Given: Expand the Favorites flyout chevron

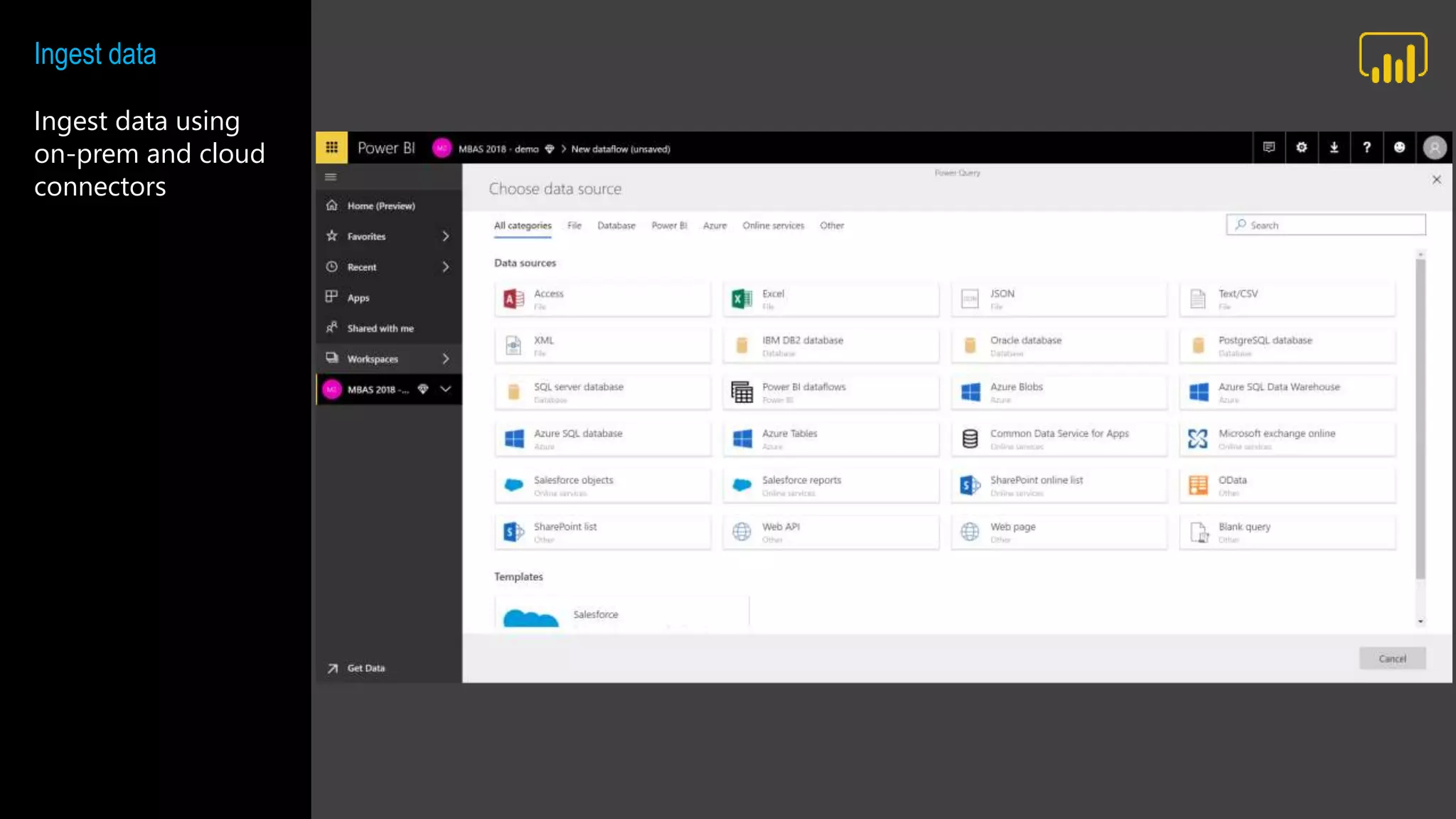Looking at the screenshot, I should click(446, 236).
